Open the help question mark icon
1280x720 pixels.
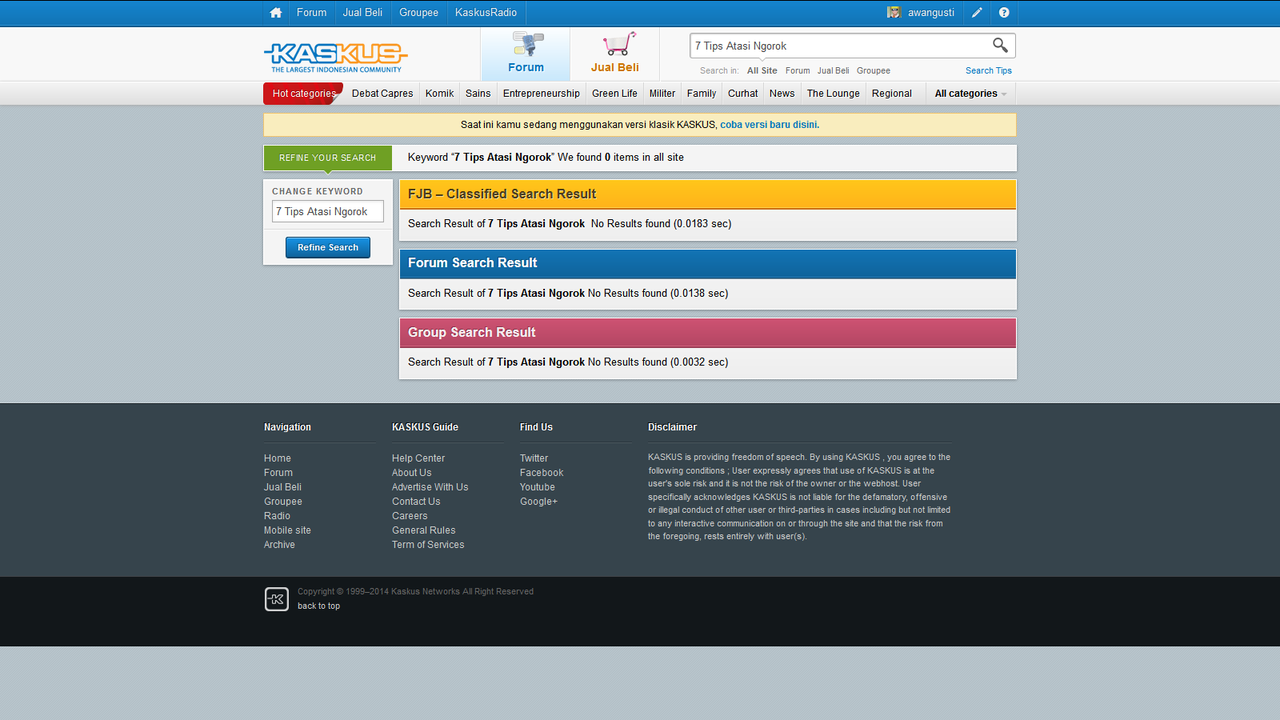click(1004, 13)
